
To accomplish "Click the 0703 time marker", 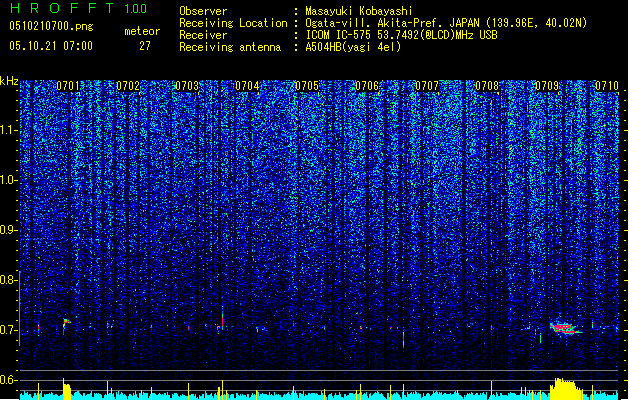I will pyautogui.click(x=187, y=86).
